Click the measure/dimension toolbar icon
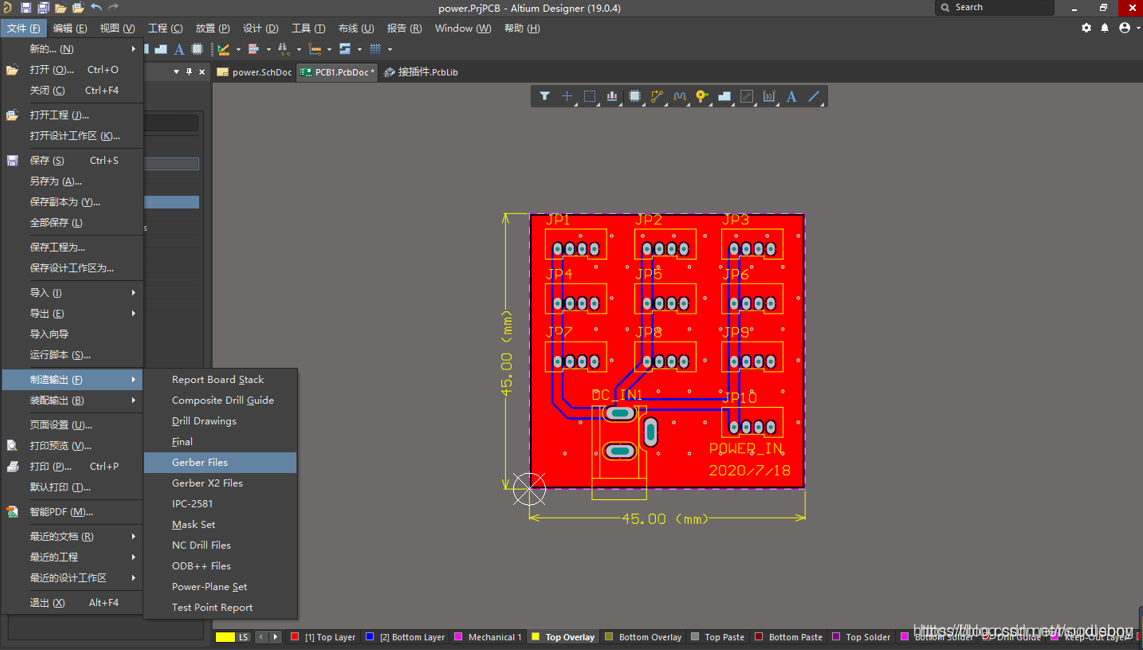Viewport: 1143px width, 650px height. click(224, 50)
